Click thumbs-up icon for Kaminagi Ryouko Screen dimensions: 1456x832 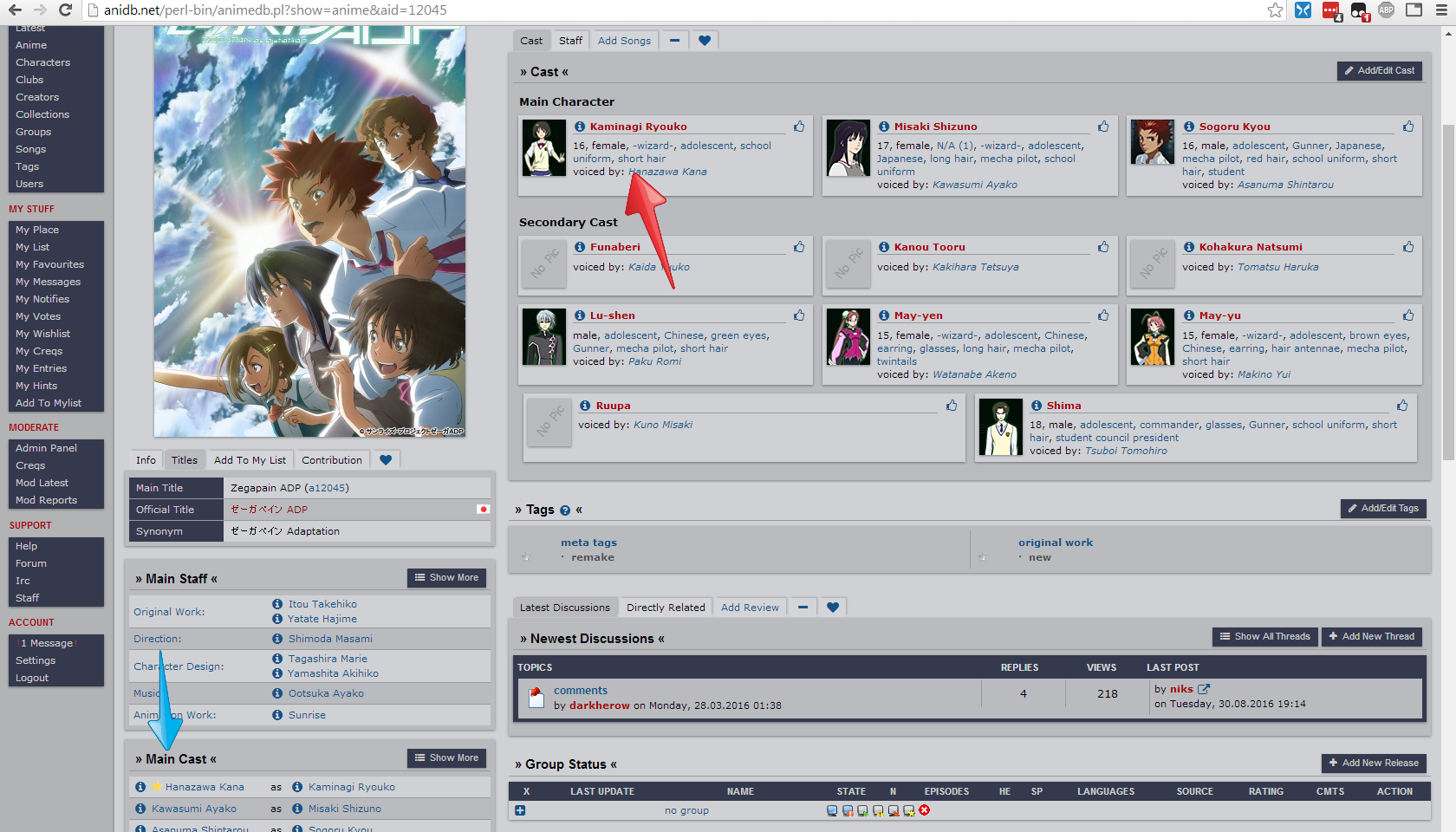799,127
